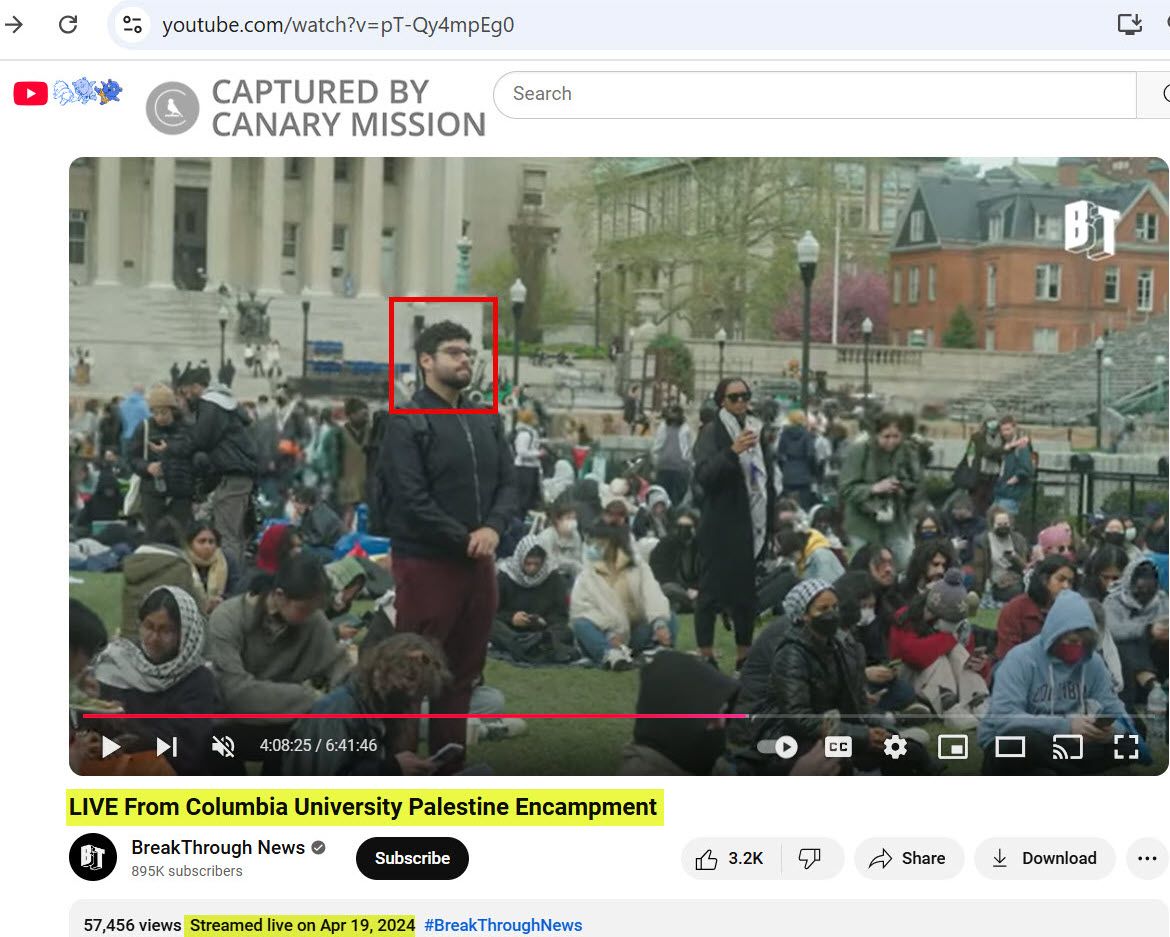1170x937 pixels.
Task: Dislike the video
Action: (x=809, y=858)
